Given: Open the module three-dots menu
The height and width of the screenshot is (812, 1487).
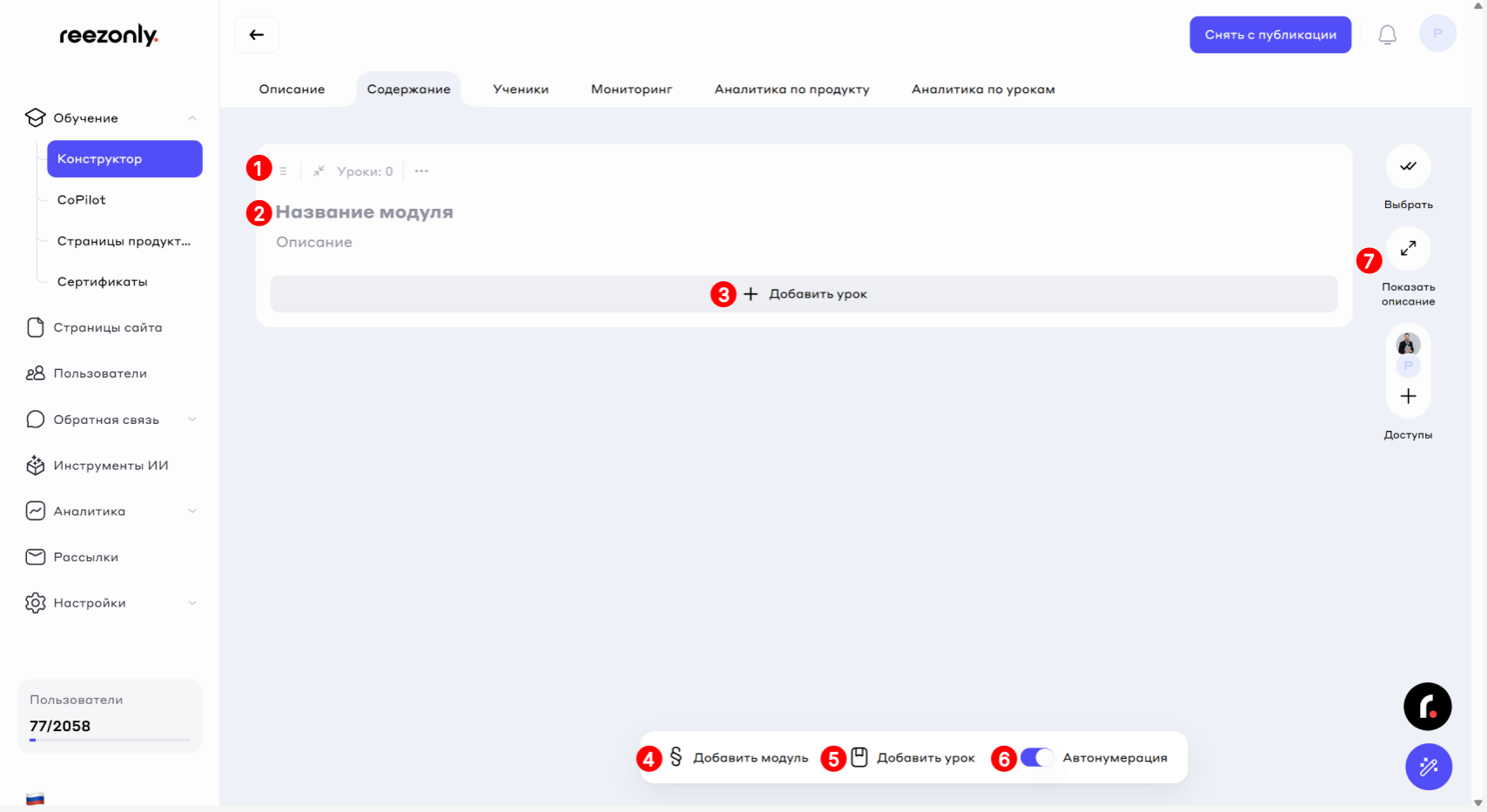Looking at the screenshot, I should (x=421, y=171).
